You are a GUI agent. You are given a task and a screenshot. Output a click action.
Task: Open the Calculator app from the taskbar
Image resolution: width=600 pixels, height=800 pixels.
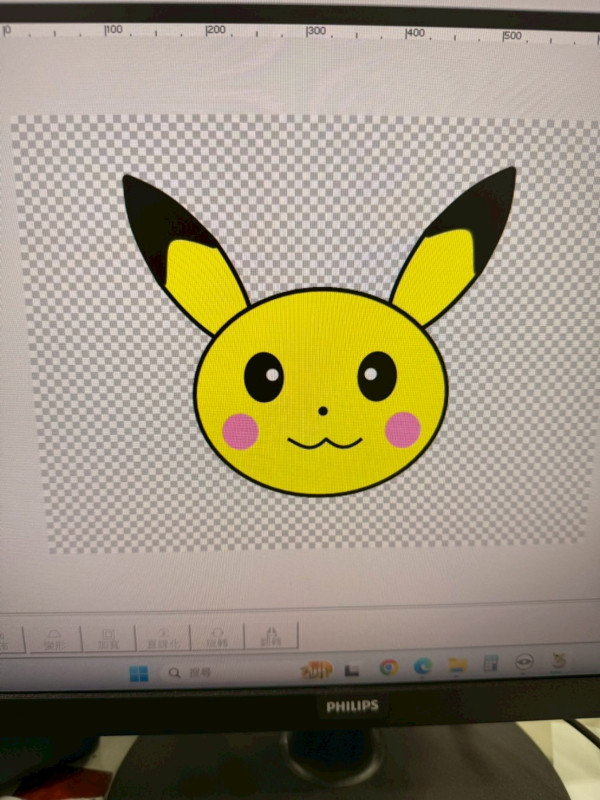coord(490,663)
